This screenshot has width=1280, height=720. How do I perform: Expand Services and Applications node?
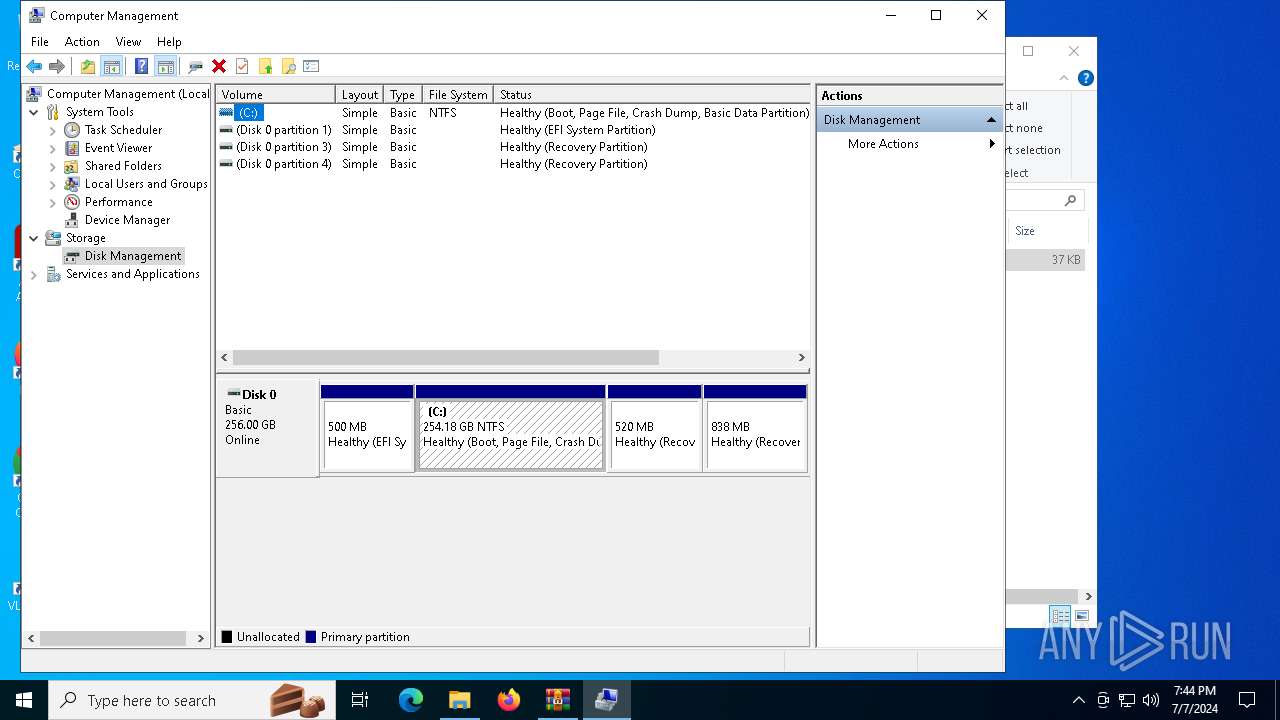(34, 274)
